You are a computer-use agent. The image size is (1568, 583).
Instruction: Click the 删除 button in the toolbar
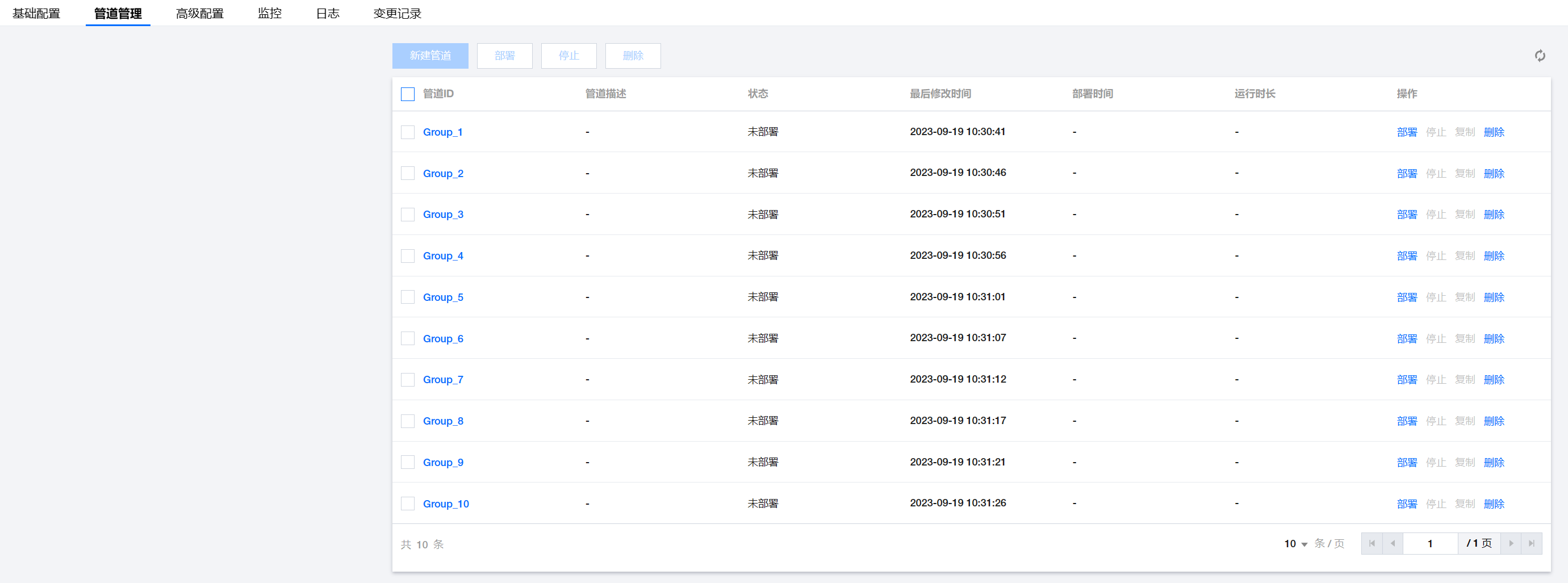pyautogui.click(x=633, y=56)
